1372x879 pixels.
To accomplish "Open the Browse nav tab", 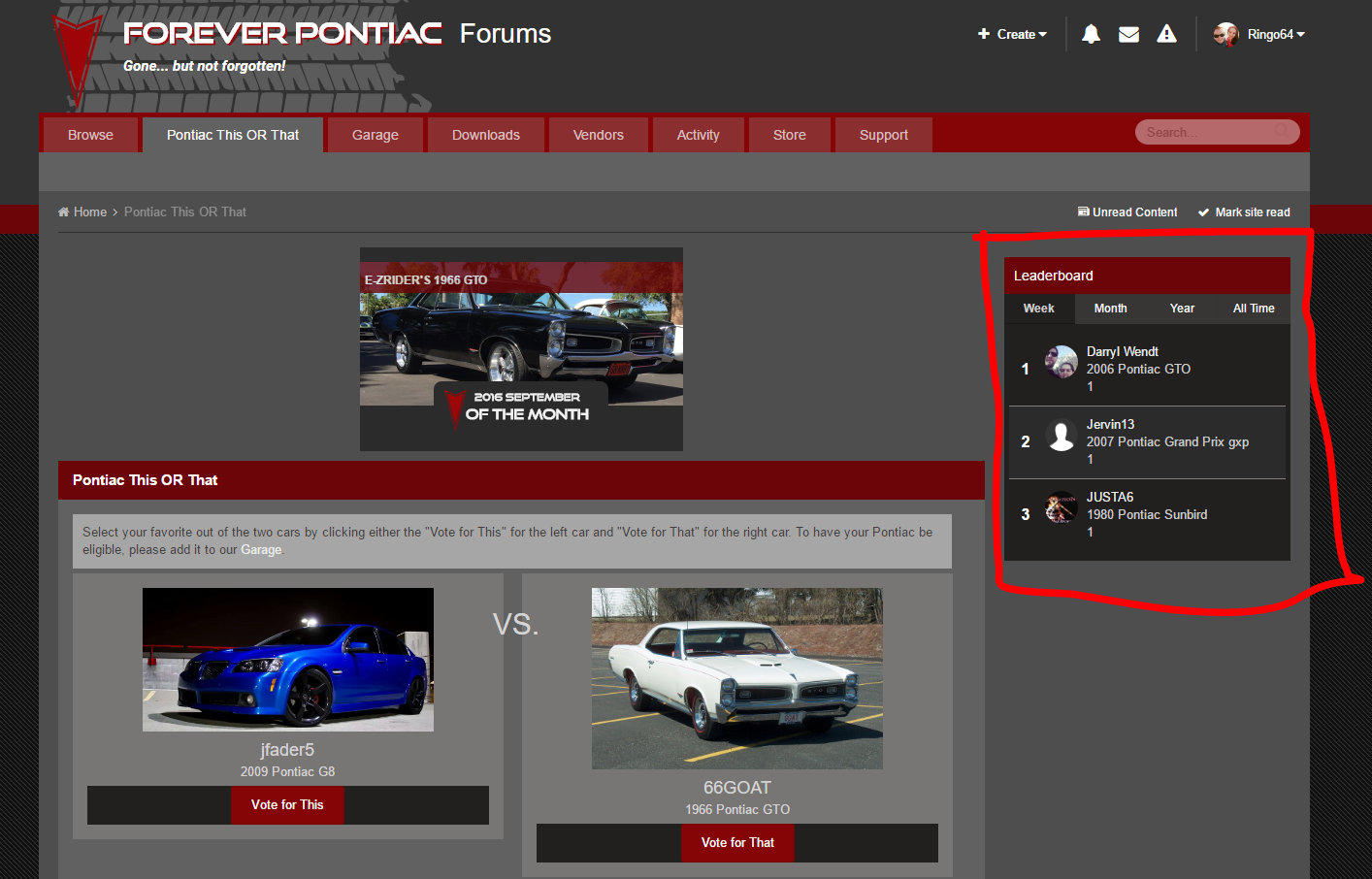I will 90,135.
